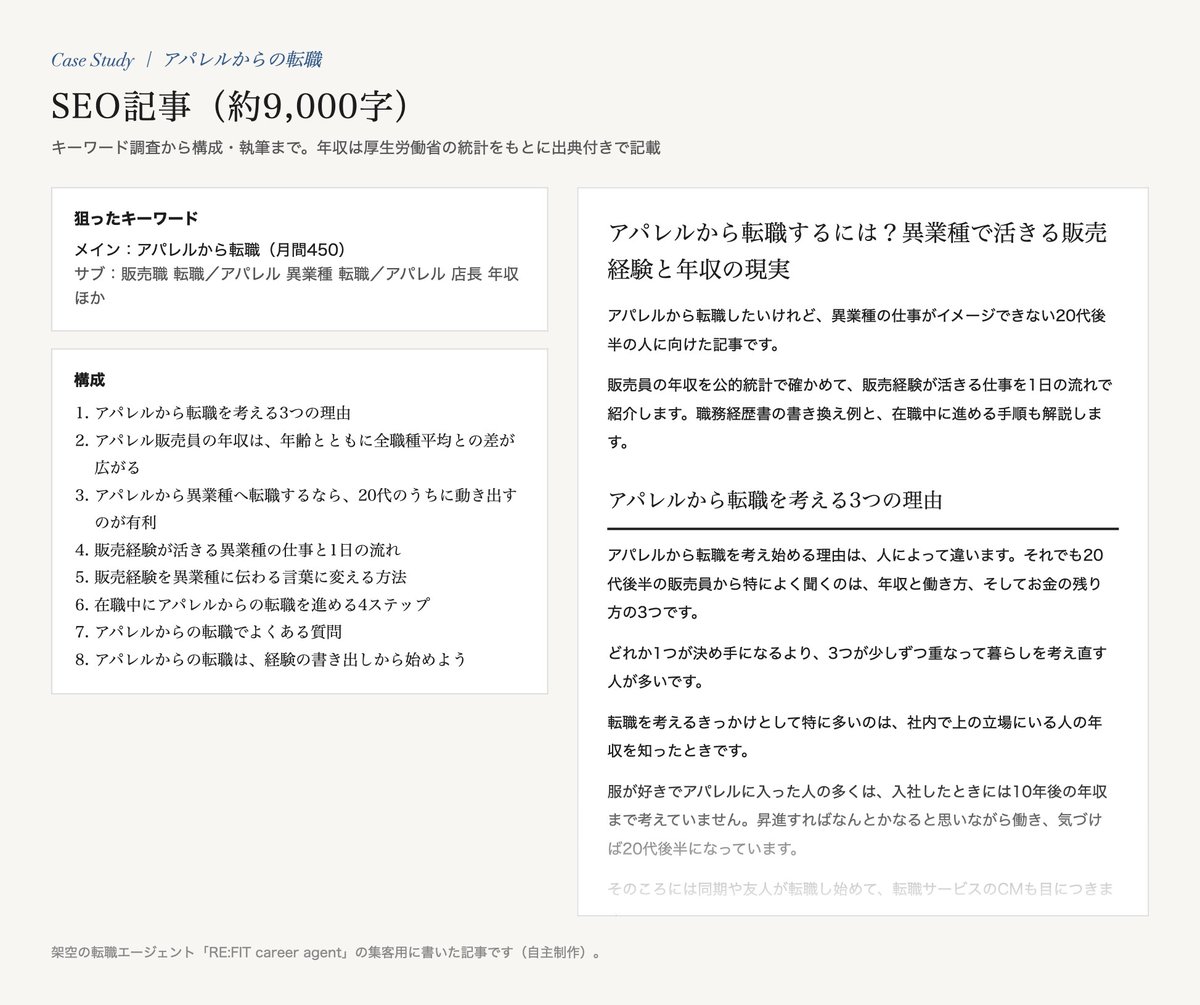
Task: Click the 'SEO記事（約9,000字）' heading
Action: click(x=232, y=106)
